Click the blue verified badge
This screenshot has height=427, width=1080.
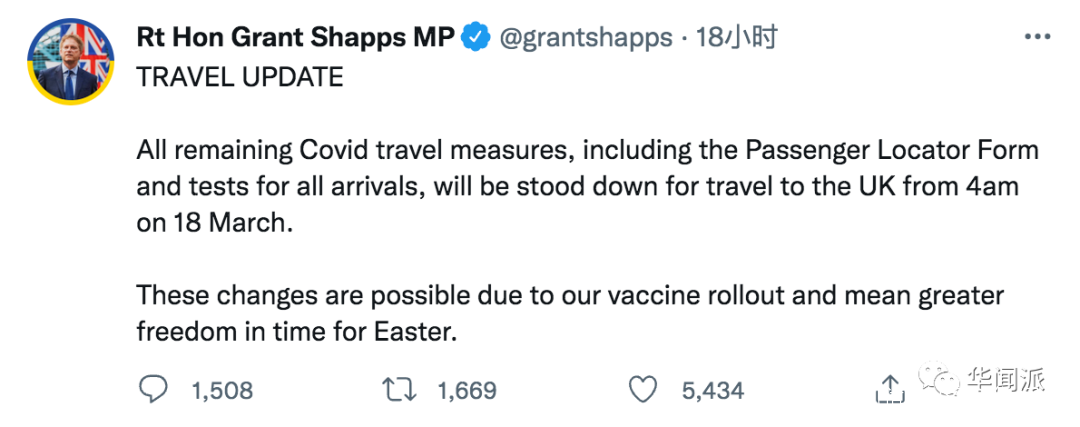coord(477,38)
